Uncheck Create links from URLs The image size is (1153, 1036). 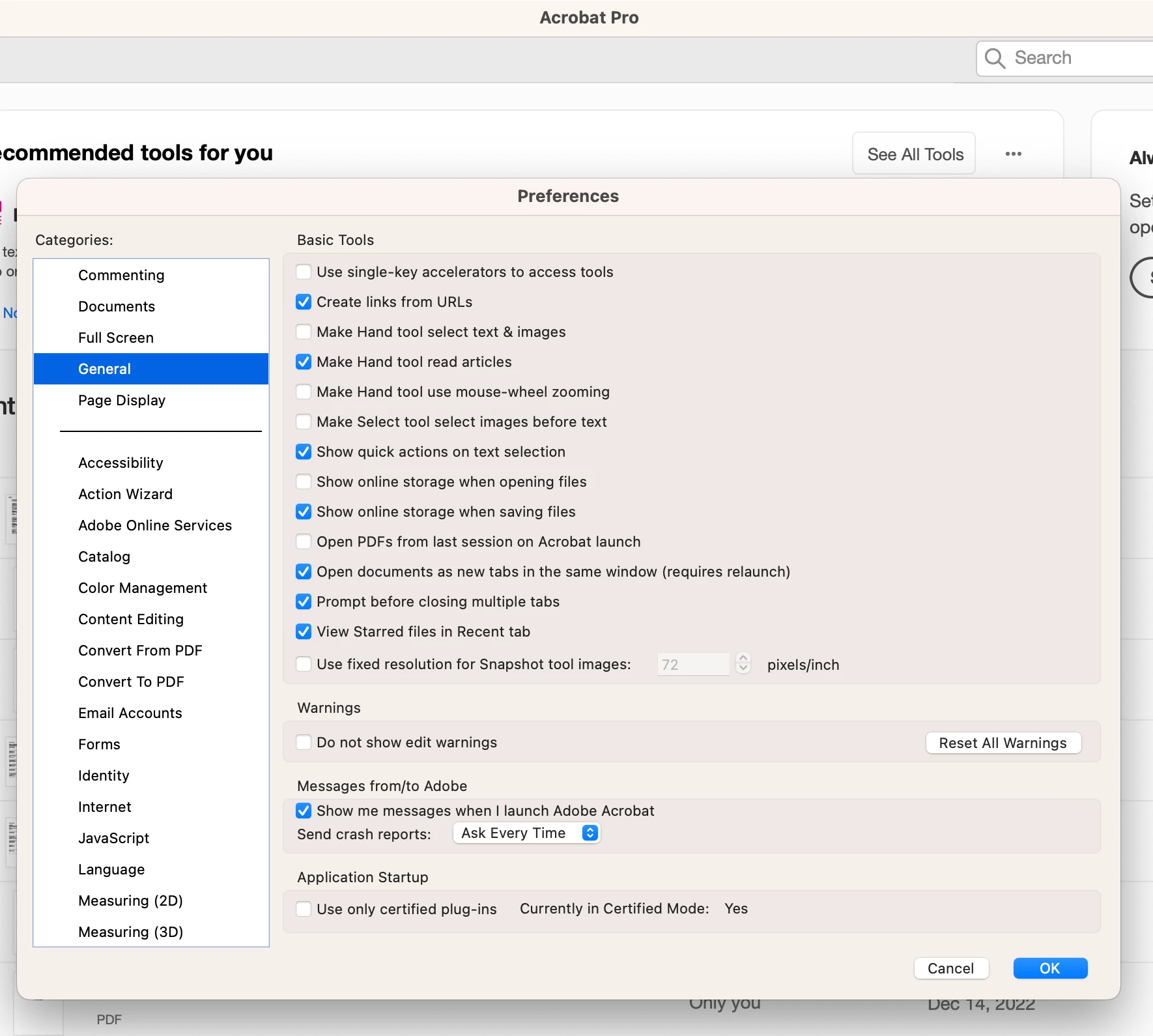pos(304,302)
